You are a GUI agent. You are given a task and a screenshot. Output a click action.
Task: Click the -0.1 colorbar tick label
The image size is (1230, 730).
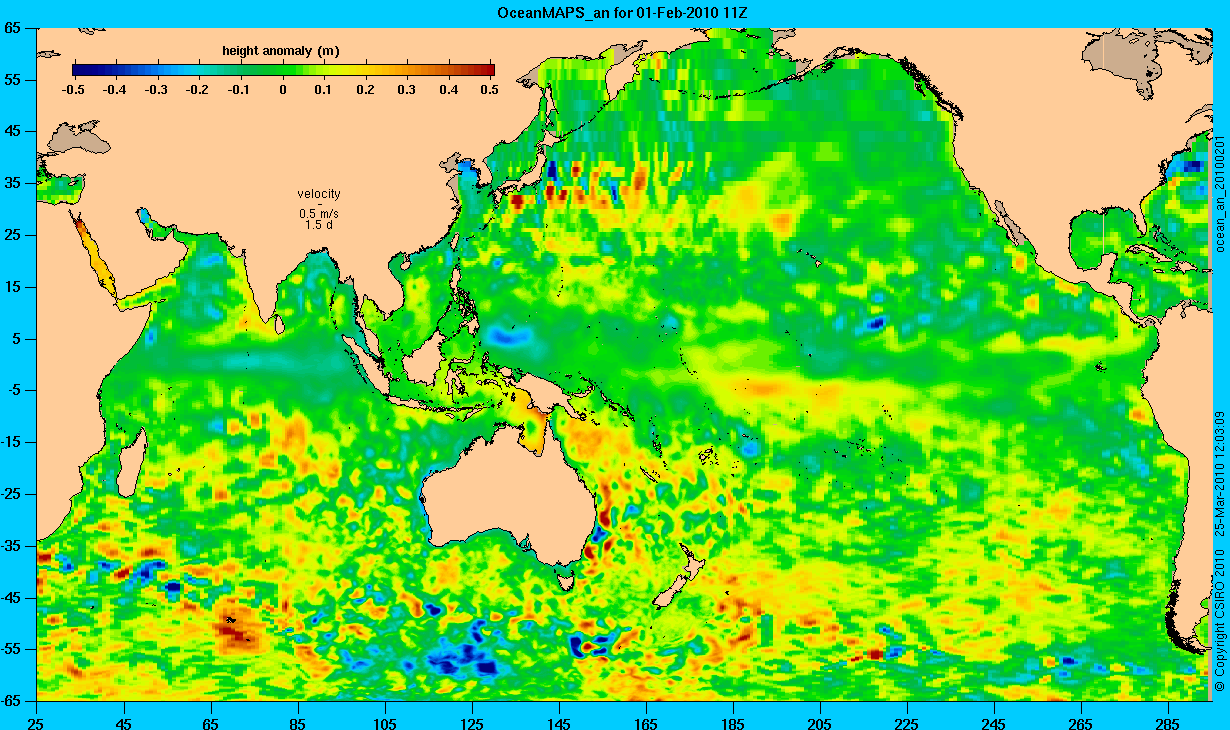[x=241, y=90]
